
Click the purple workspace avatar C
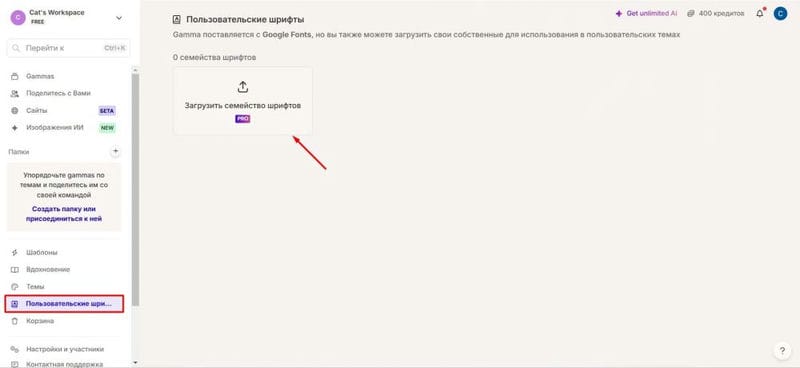pos(18,18)
